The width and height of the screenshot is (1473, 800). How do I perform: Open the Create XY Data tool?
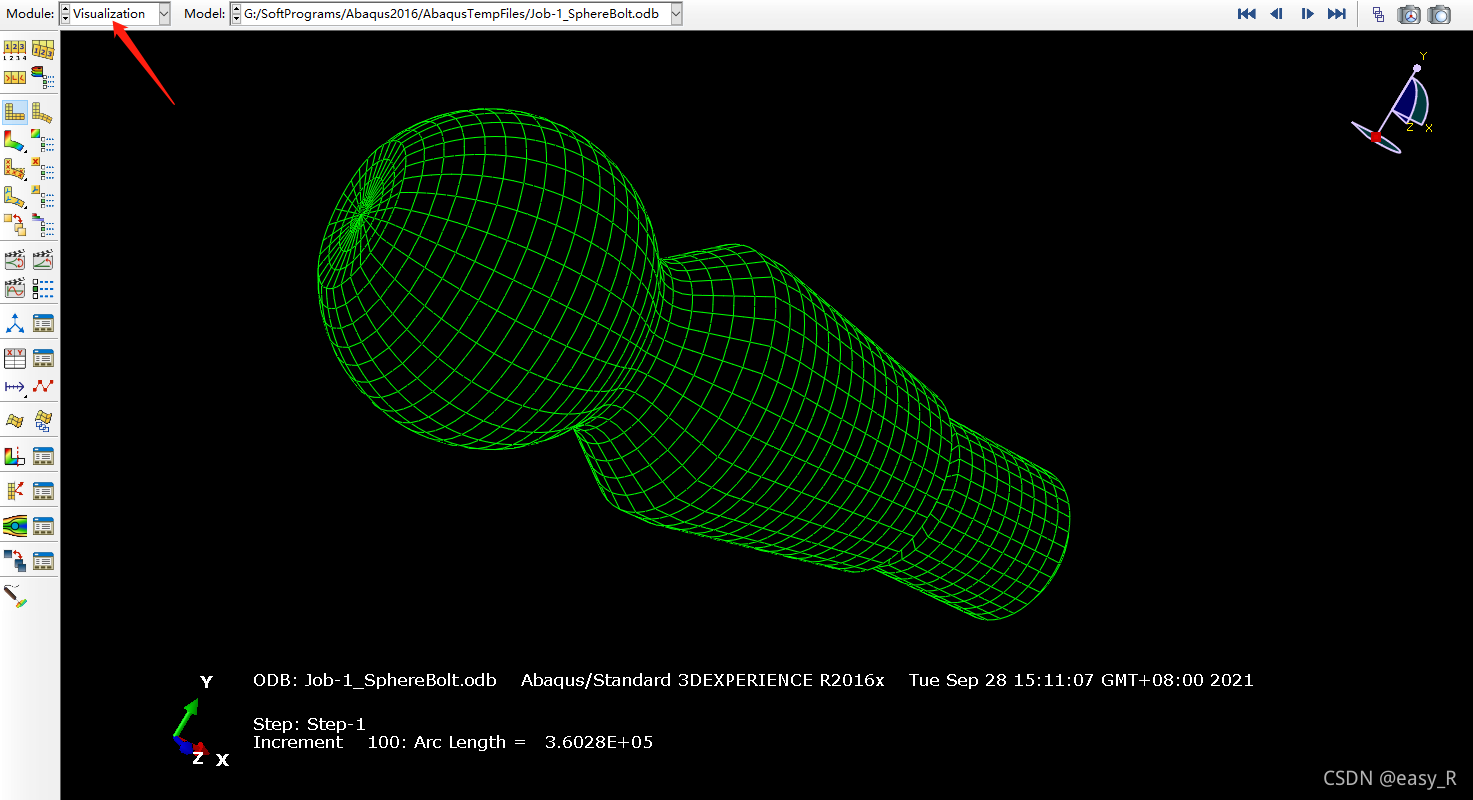click(x=15, y=358)
